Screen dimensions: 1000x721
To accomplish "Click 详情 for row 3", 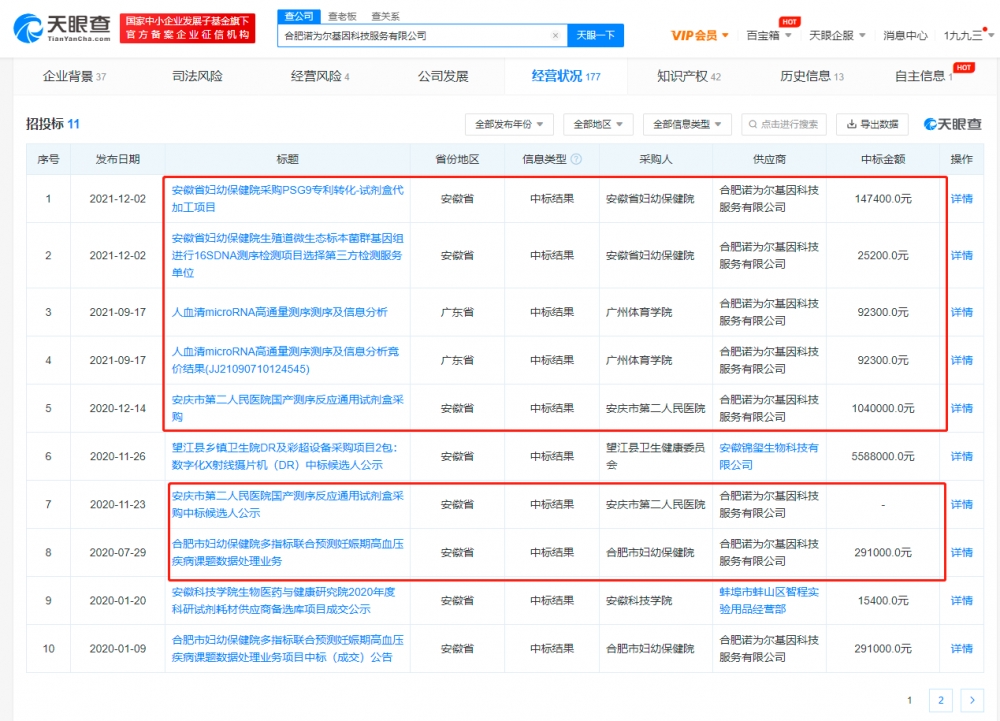I will point(961,312).
